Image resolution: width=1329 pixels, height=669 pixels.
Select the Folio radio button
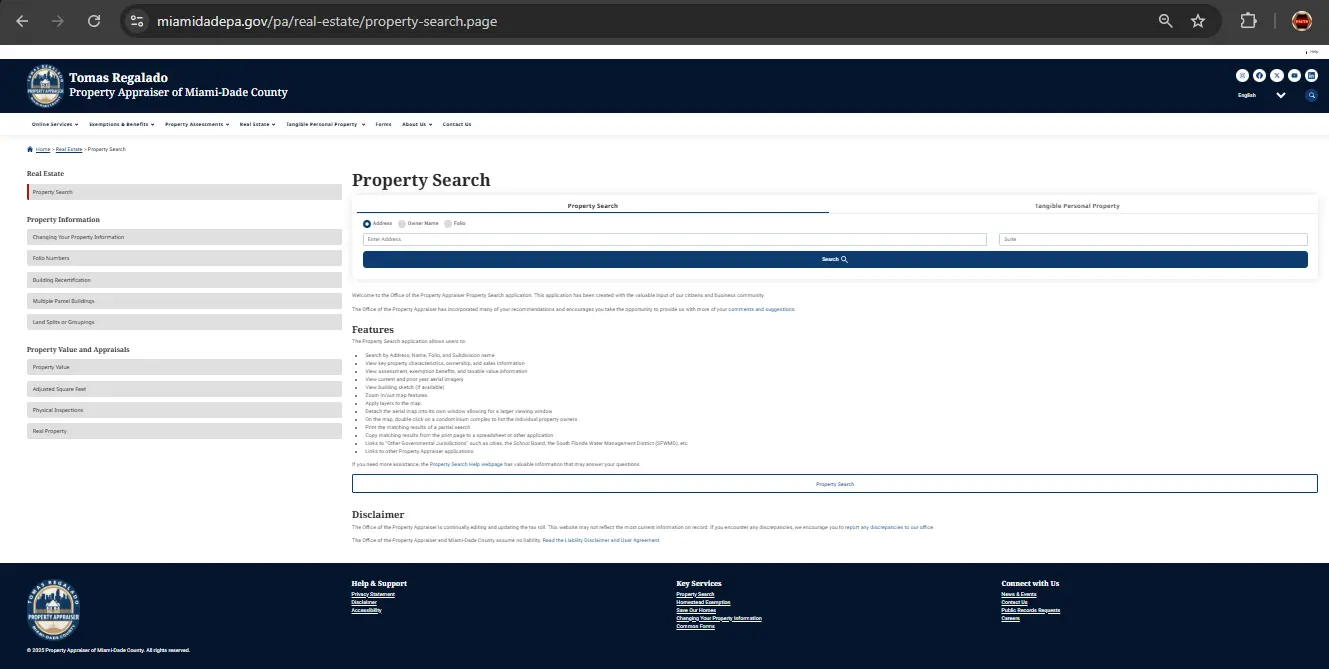(x=448, y=224)
